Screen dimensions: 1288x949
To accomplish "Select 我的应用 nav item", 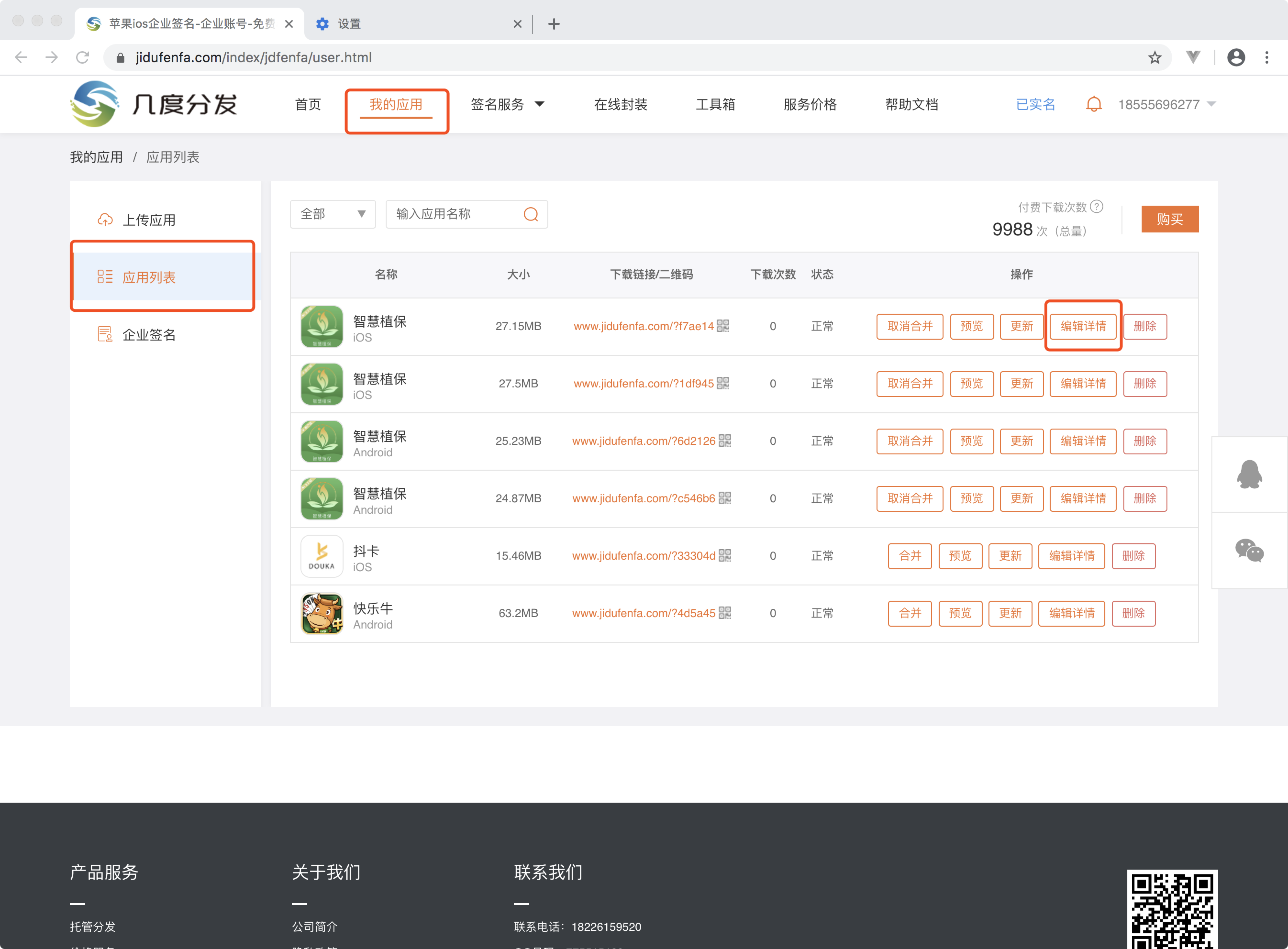I will pyautogui.click(x=396, y=105).
